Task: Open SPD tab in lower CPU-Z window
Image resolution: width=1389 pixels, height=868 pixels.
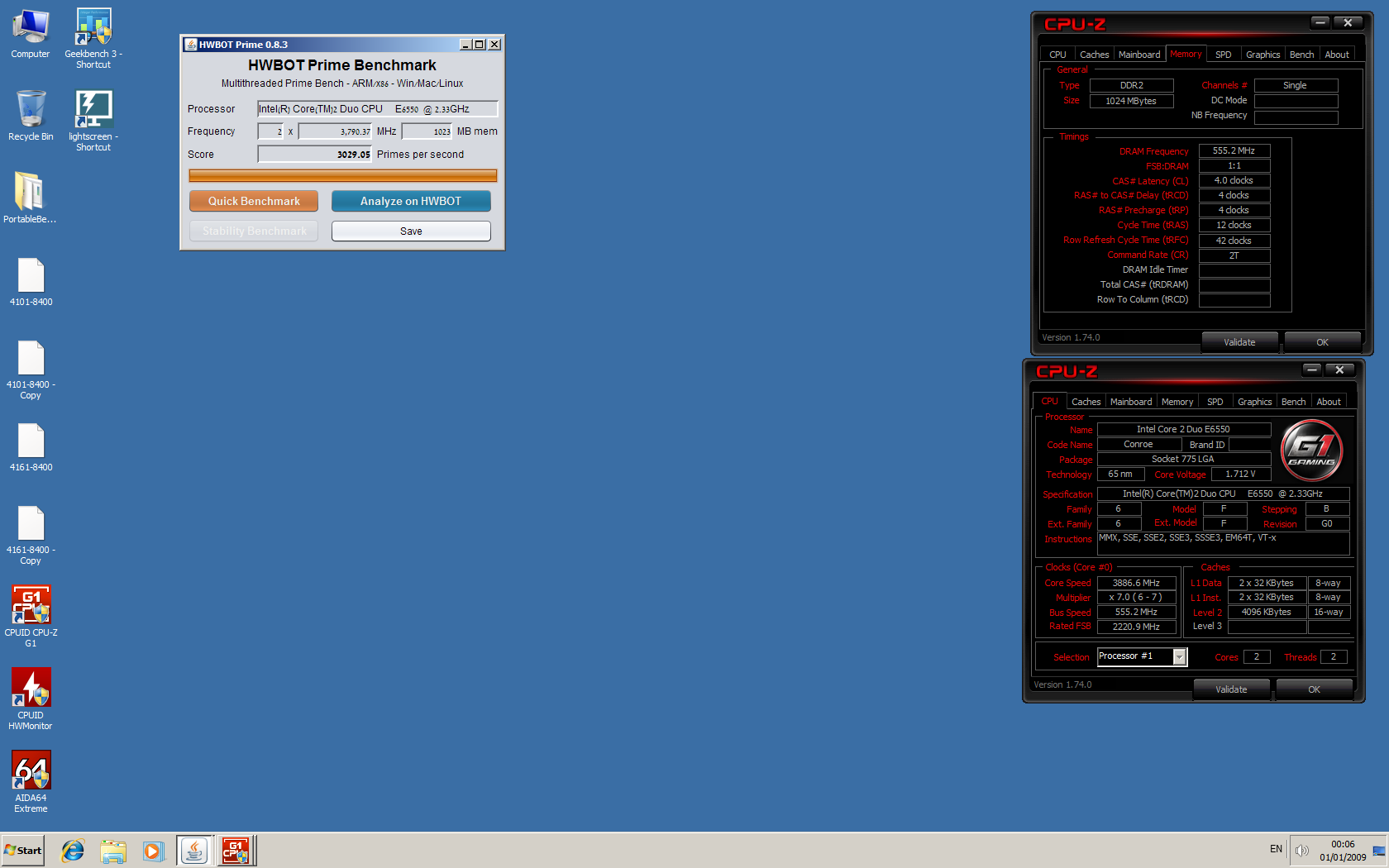Action: [x=1215, y=402]
